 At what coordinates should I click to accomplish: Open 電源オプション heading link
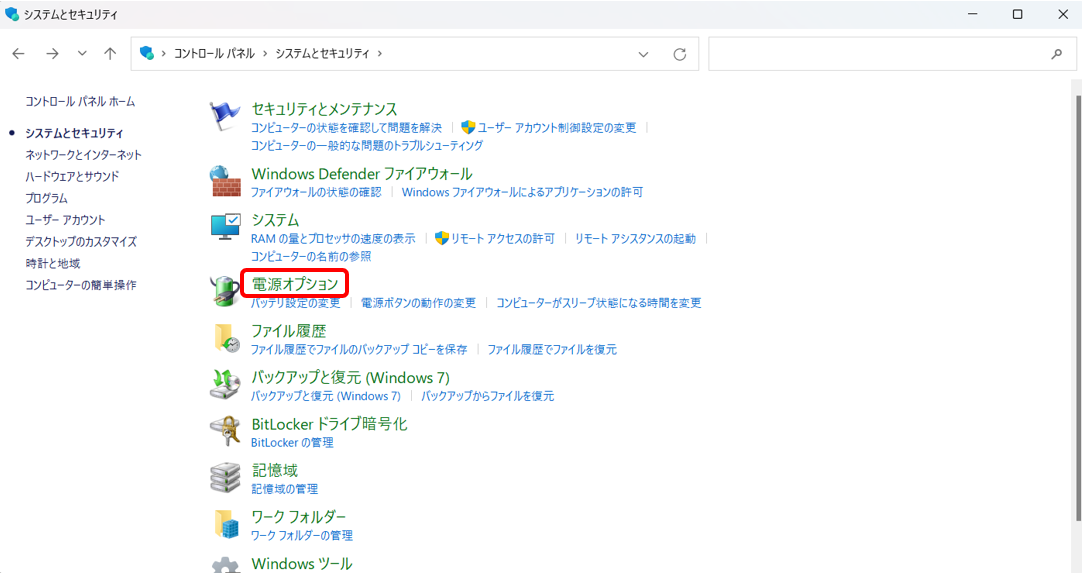point(295,284)
